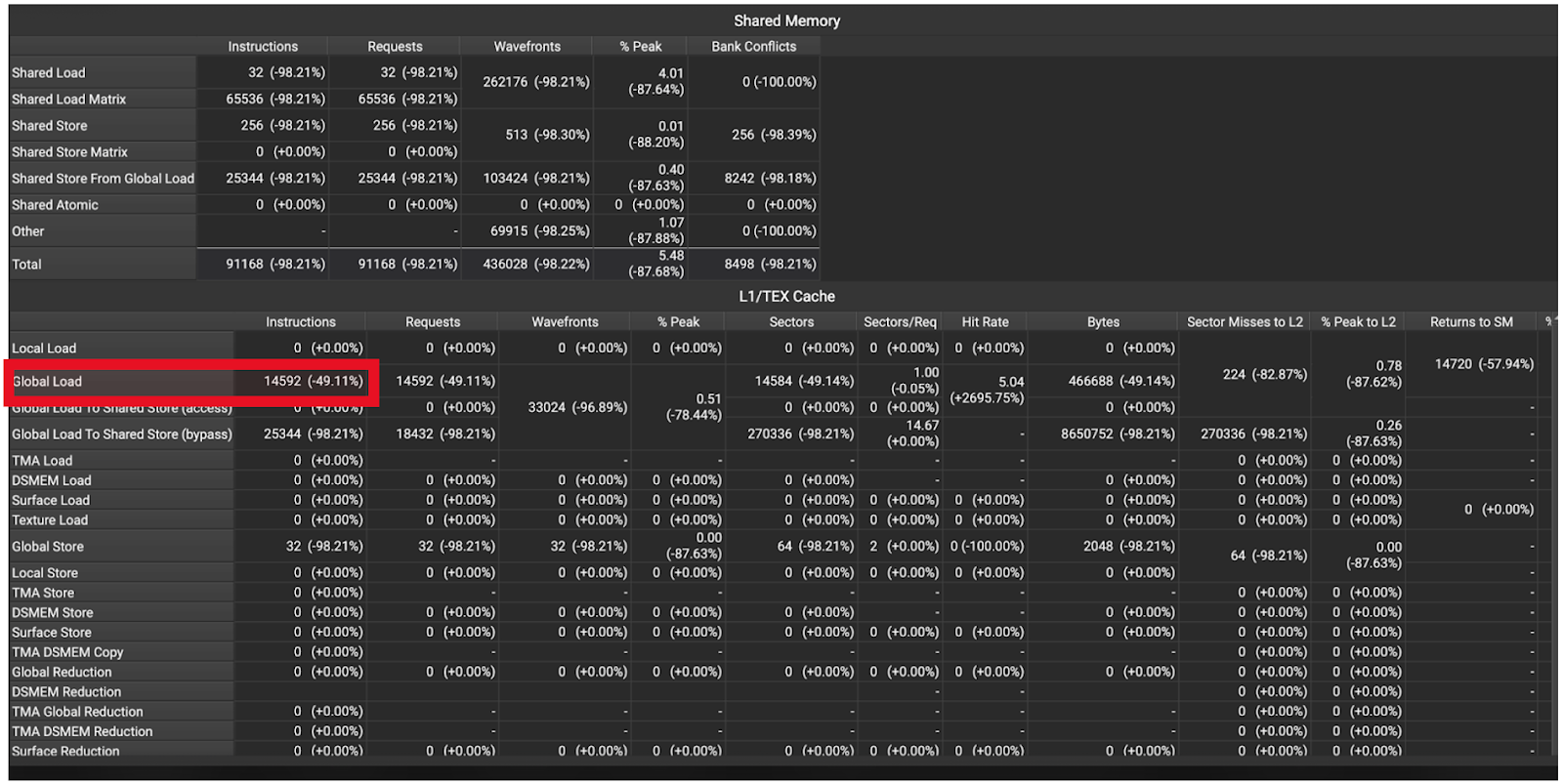Select the Global Store row label
Image resolution: width=1563 pixels, height=784 pixels.
[48, 546]
